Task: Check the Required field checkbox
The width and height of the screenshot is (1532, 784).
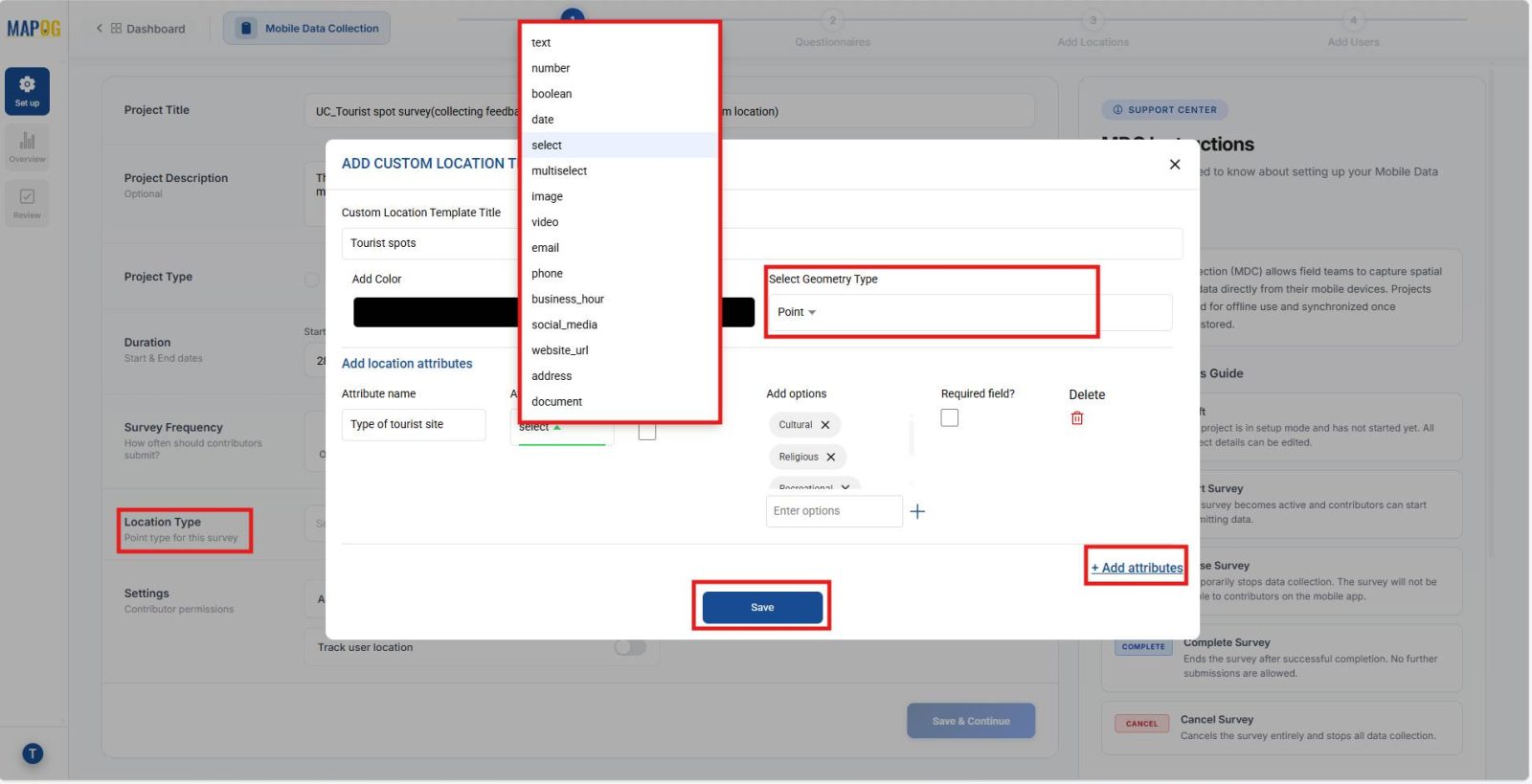Action: point(950,418)
